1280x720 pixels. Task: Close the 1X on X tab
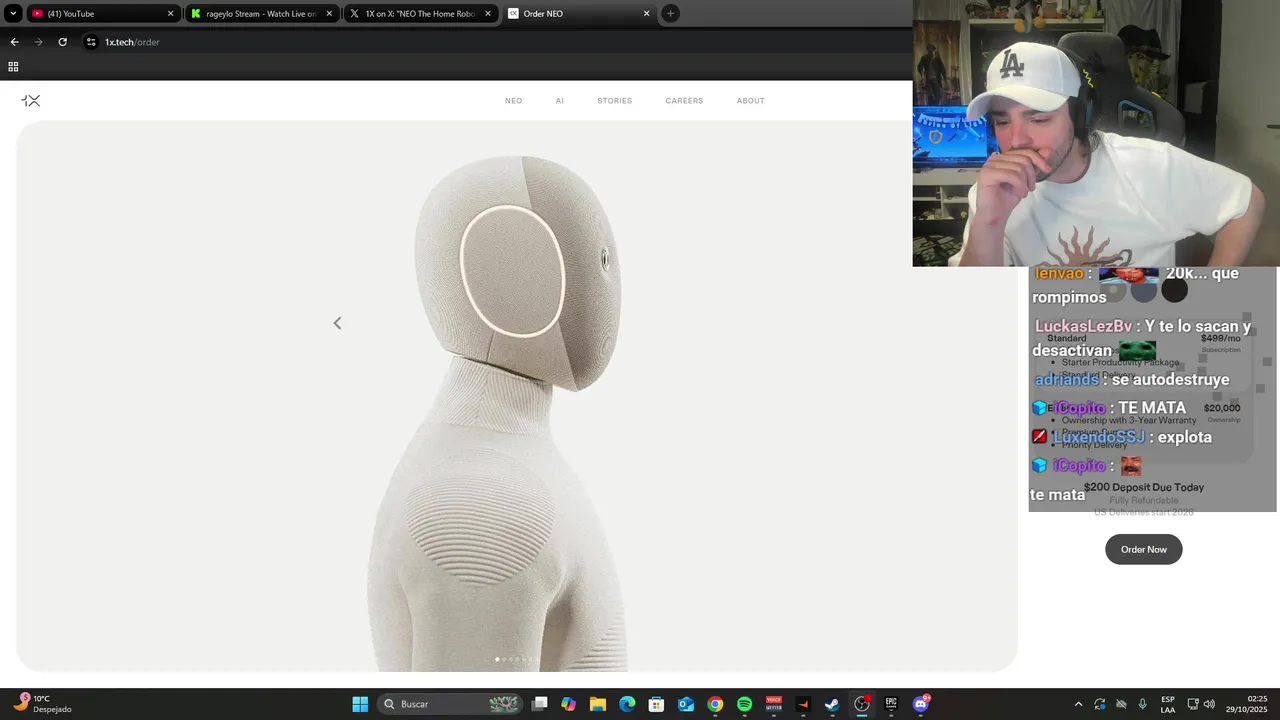(x=487, y=14)
